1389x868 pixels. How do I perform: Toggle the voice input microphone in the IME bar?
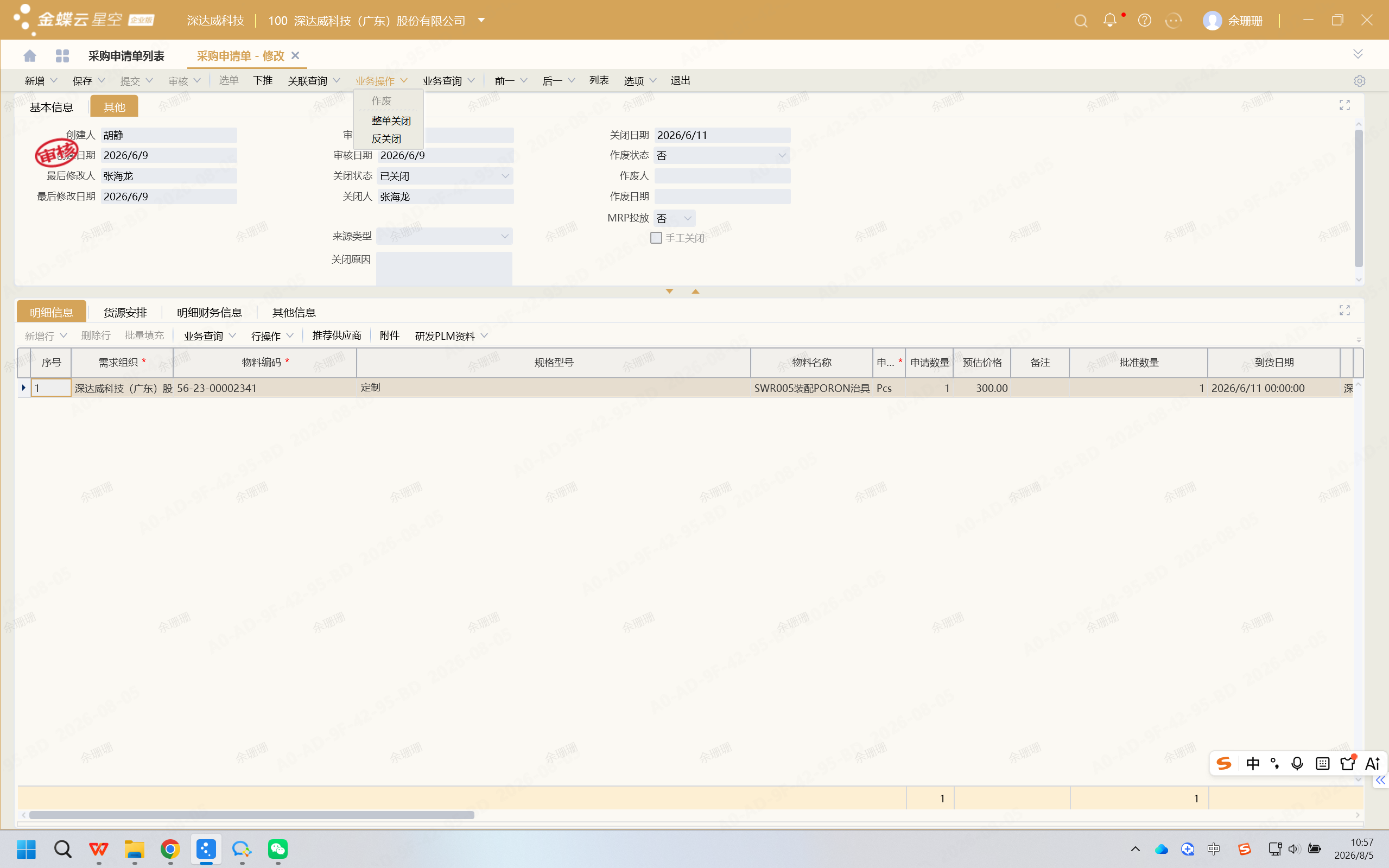(x=1297, y=764)
